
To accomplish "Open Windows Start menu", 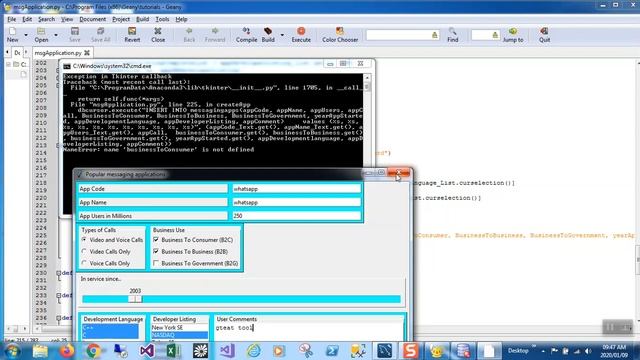I will click(12, 351).
